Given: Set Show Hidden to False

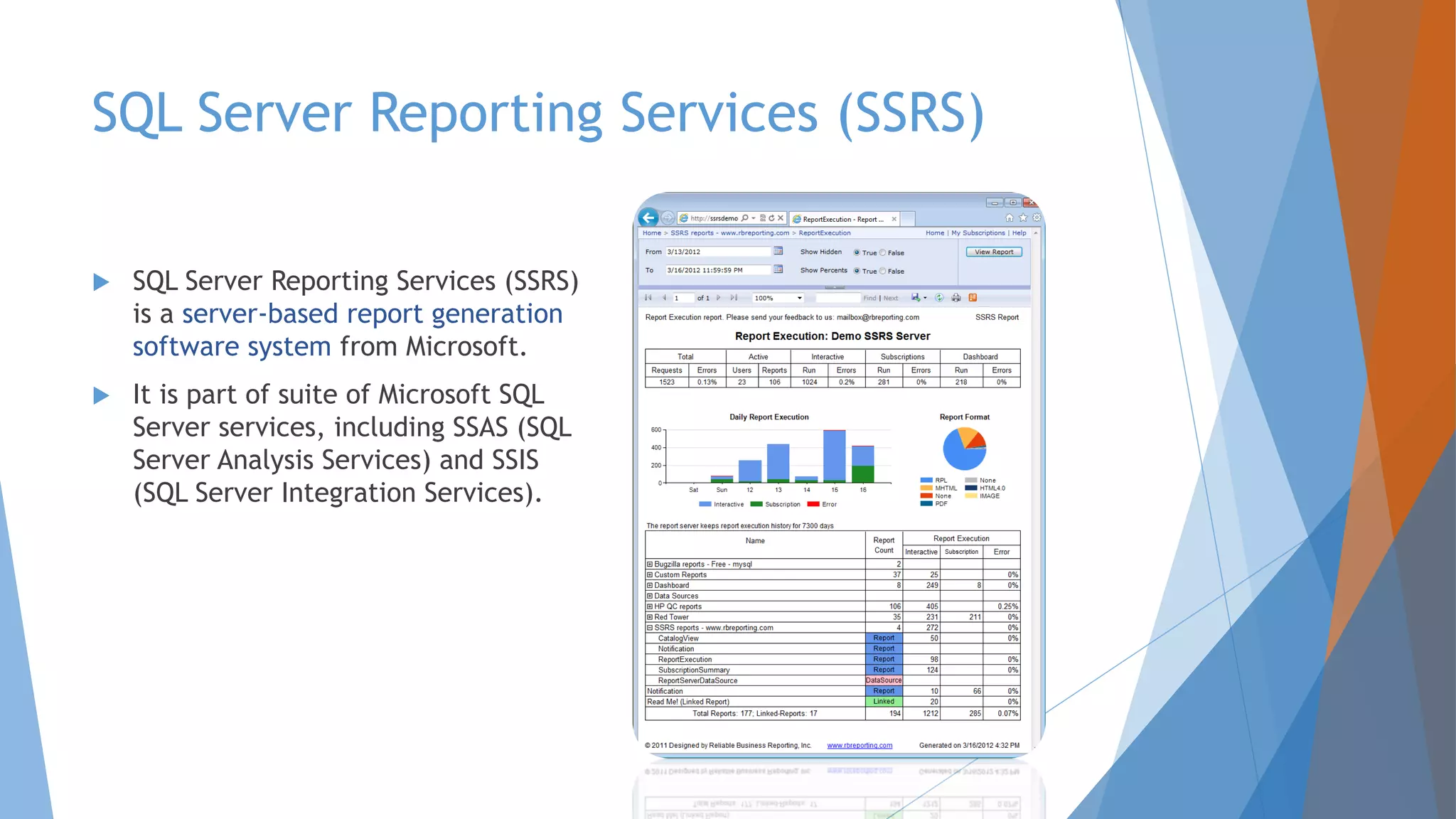Looking at the screenshot, I should coord(883,252).
